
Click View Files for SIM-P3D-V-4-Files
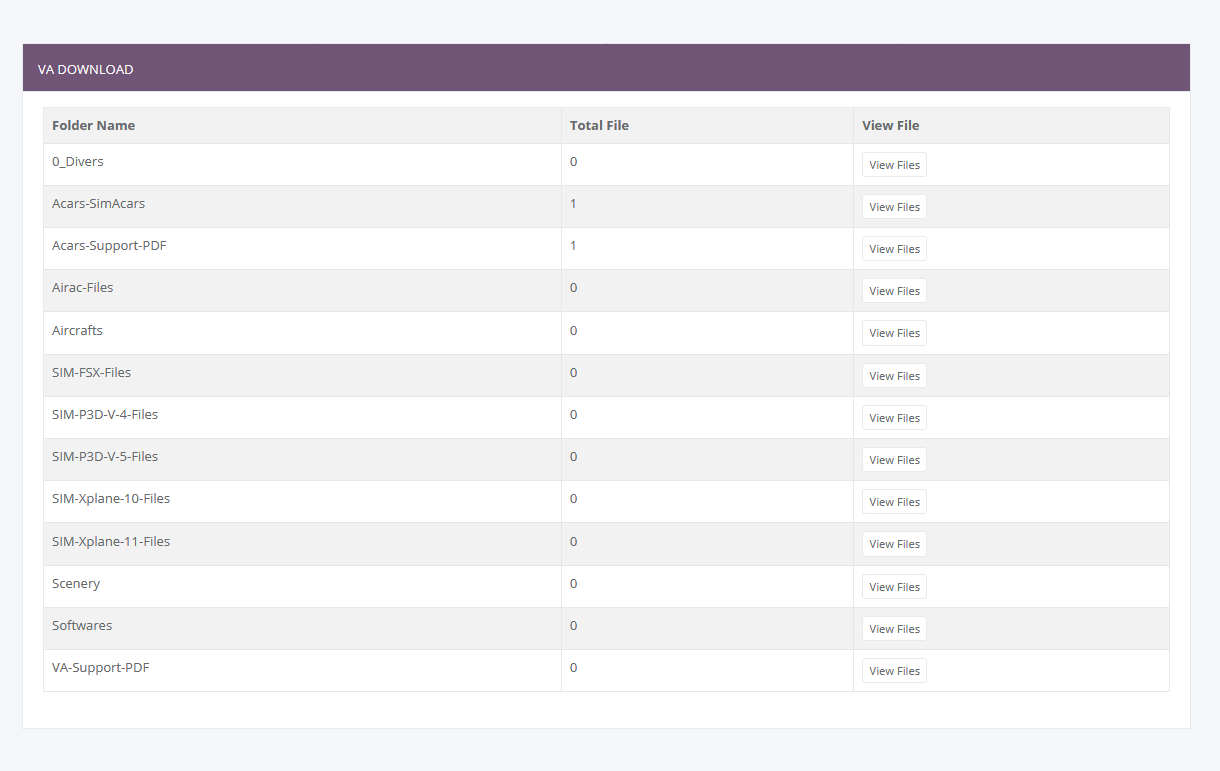click(894, 418)
